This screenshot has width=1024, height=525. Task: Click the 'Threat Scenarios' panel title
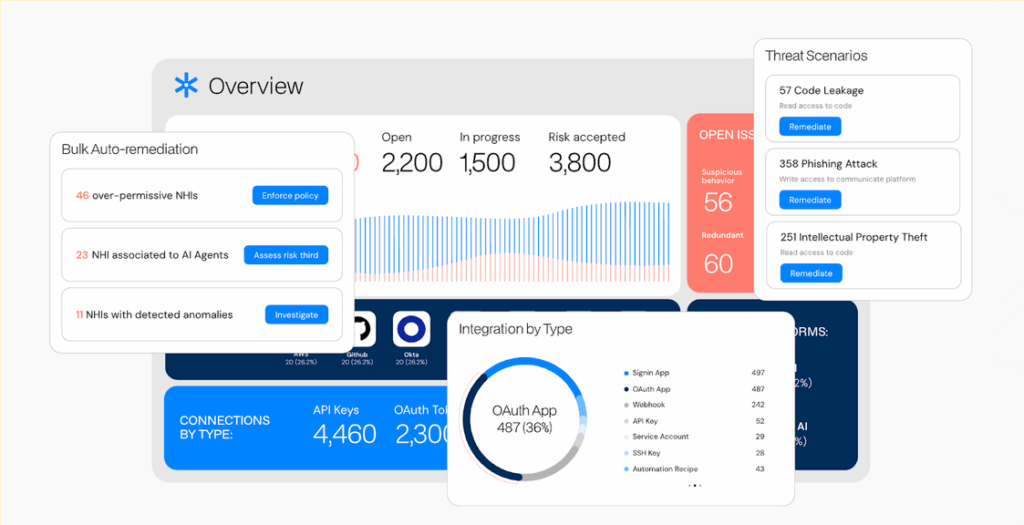(816, 56)
